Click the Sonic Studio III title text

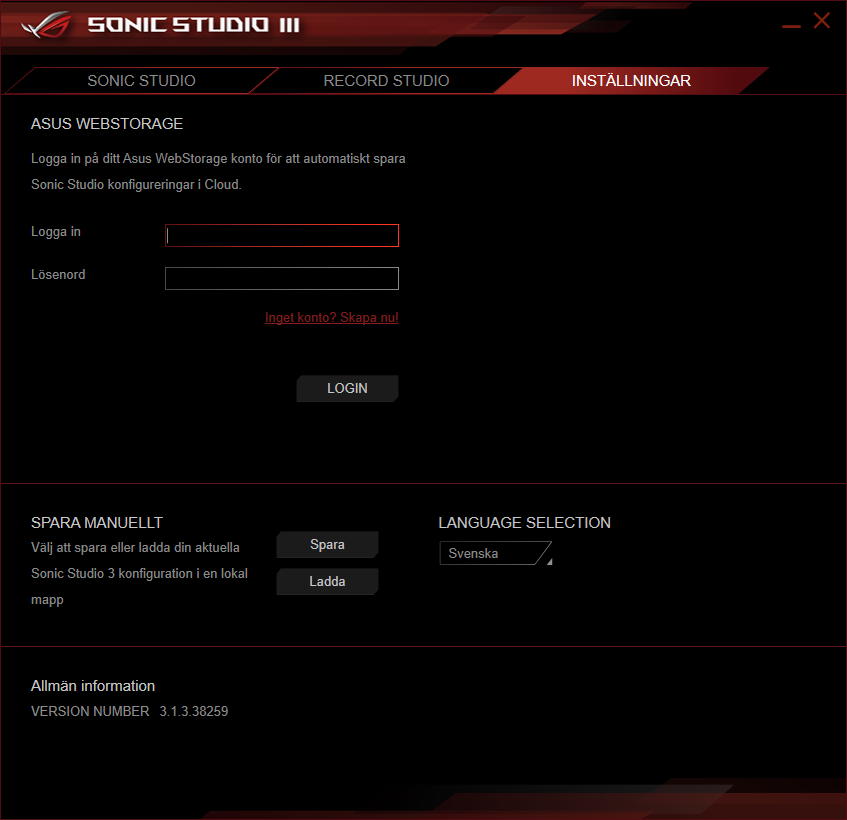click(193, 24)
